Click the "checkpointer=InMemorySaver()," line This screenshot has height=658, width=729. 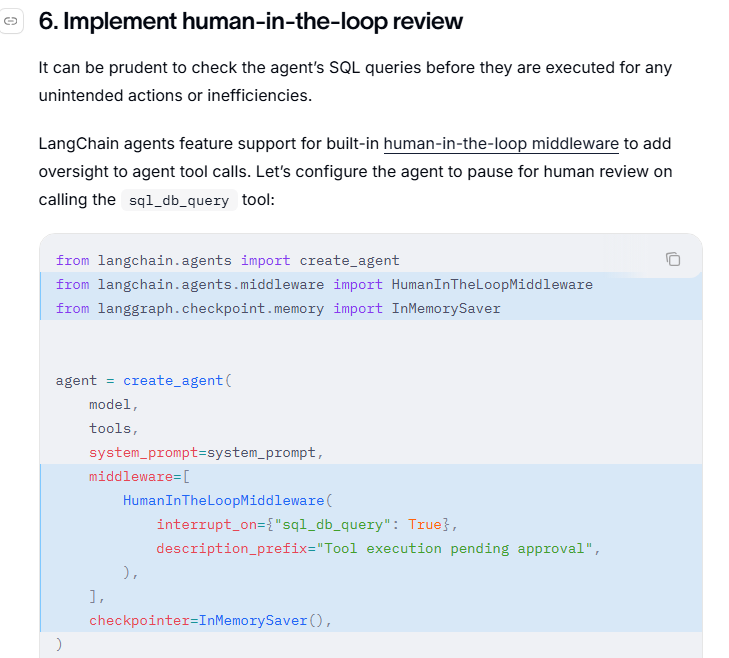coord(210,620)
